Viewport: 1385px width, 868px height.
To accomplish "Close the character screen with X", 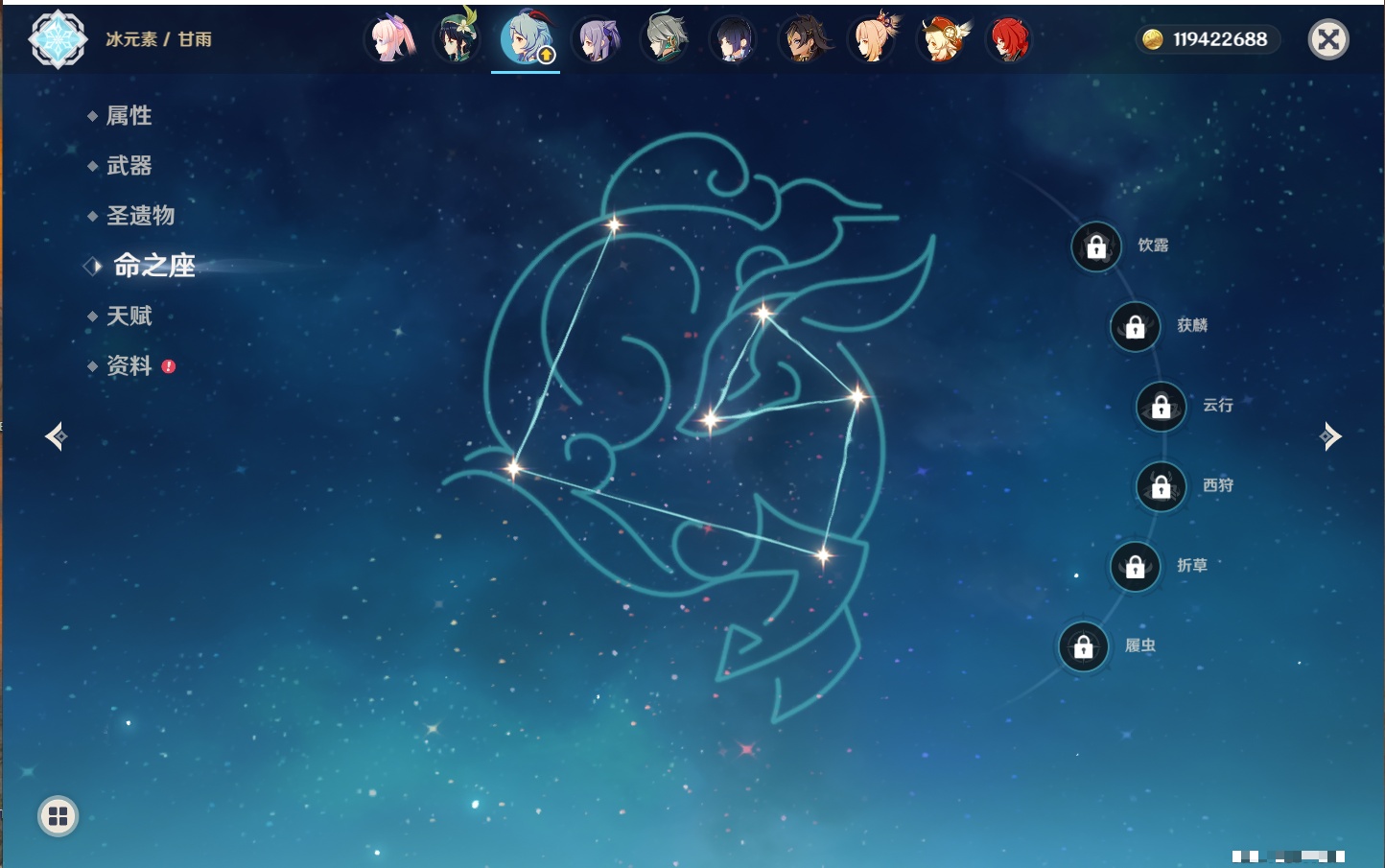I will click(x=1328, y=39).
